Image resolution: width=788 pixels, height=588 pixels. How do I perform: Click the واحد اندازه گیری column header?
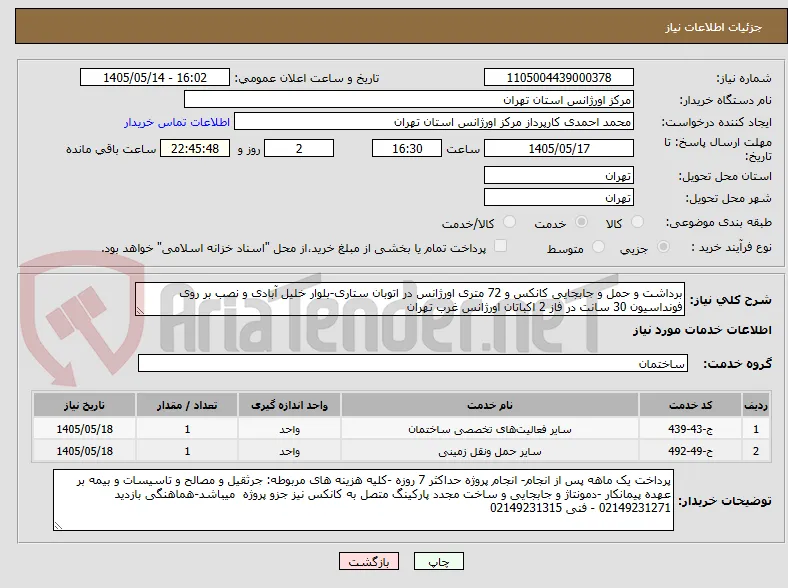[289, 405]
